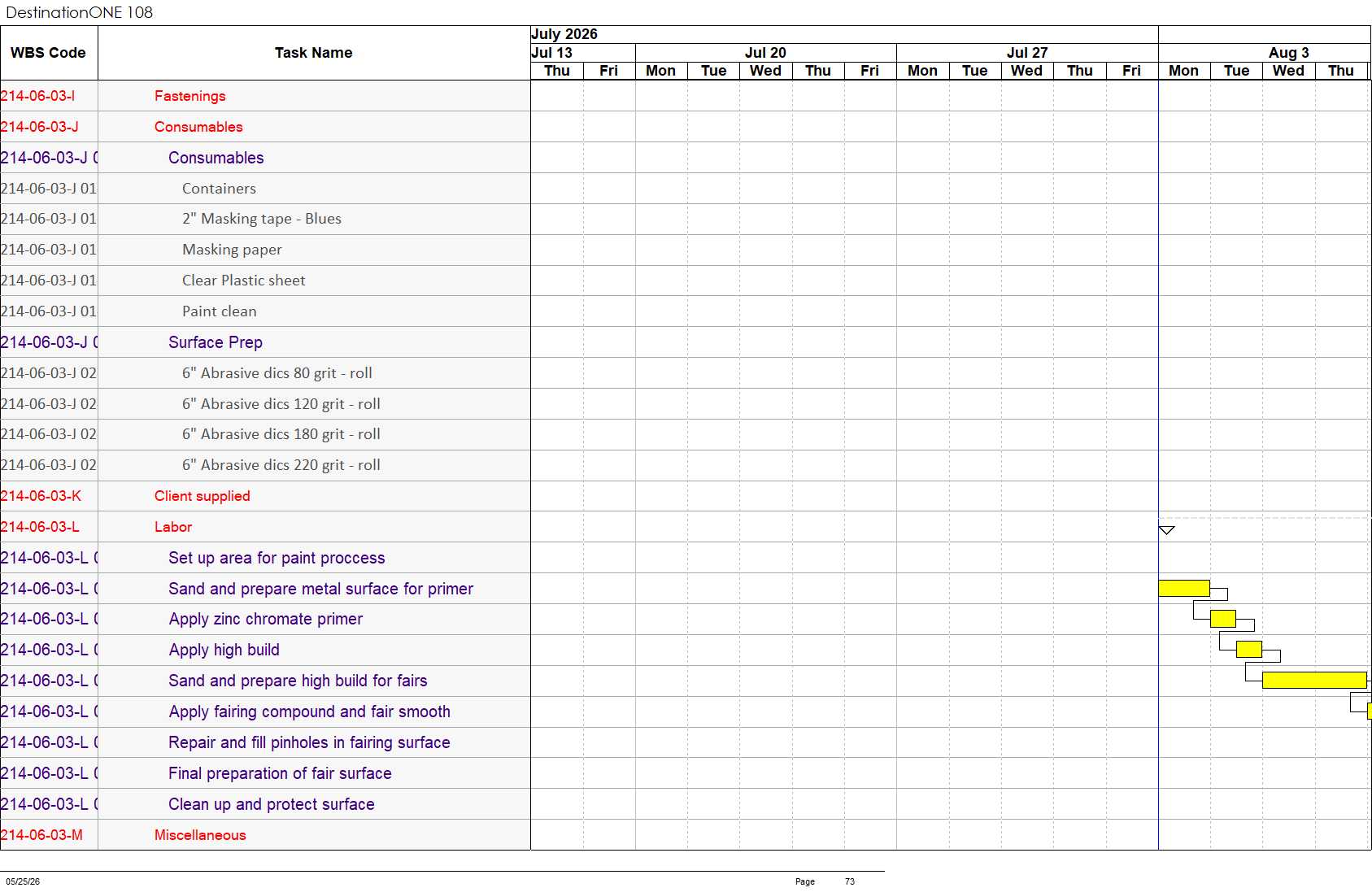Select the Apply high build task

pos(224,650)
